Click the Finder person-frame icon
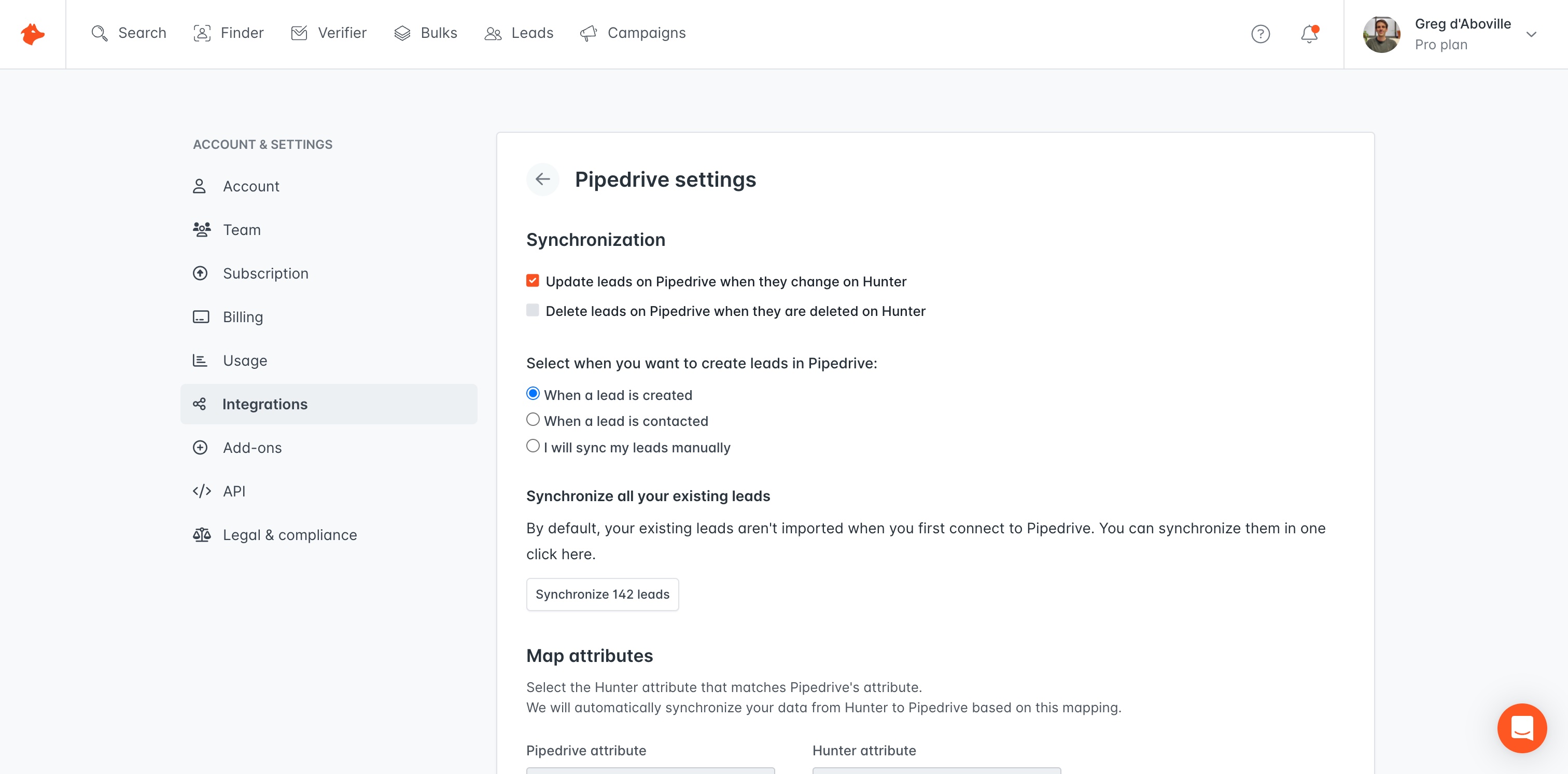 point(202,33)
